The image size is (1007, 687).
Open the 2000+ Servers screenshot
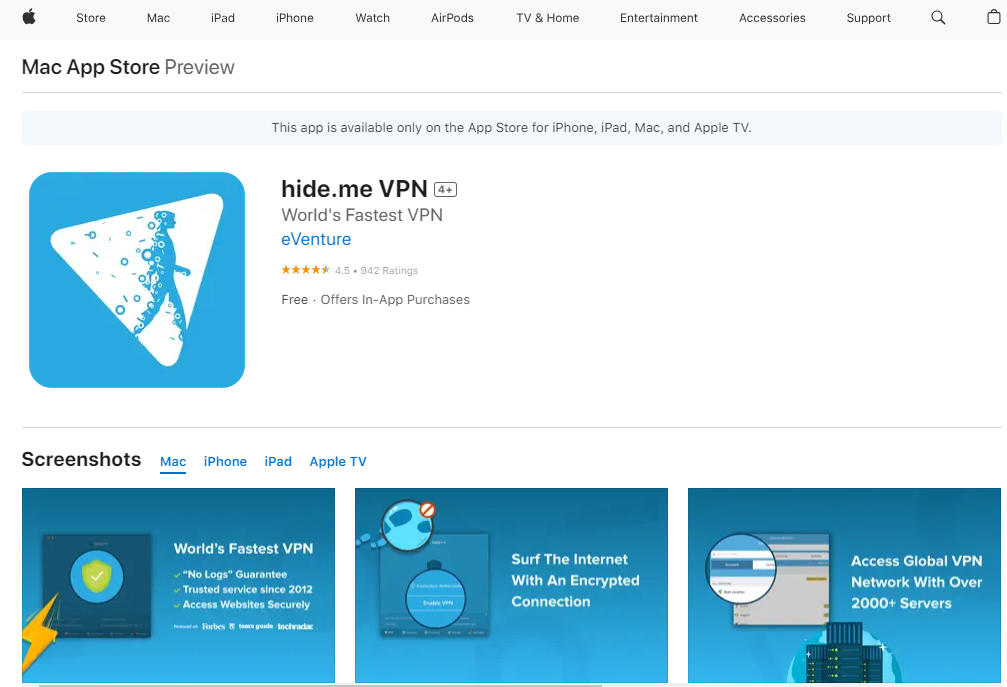pos(845,585)
